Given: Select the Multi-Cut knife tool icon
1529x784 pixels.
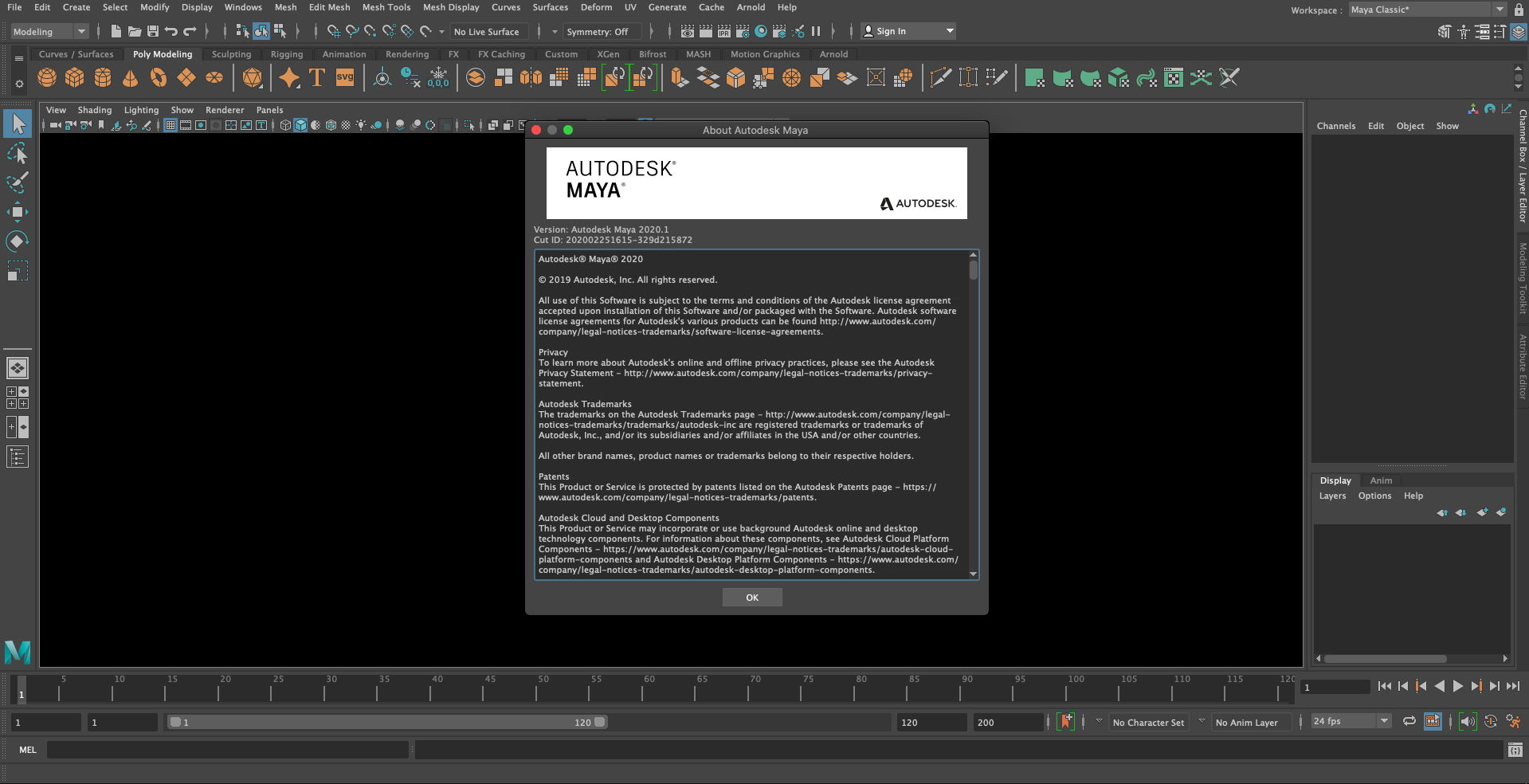Looking at the screenshot, I should [x=941, y=78].
